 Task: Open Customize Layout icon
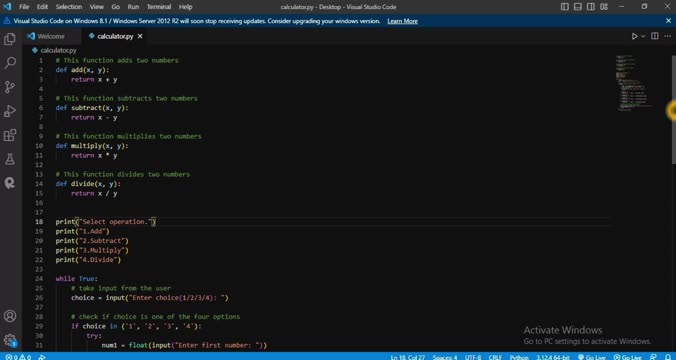pyautogui.click(x=604, y=7)
